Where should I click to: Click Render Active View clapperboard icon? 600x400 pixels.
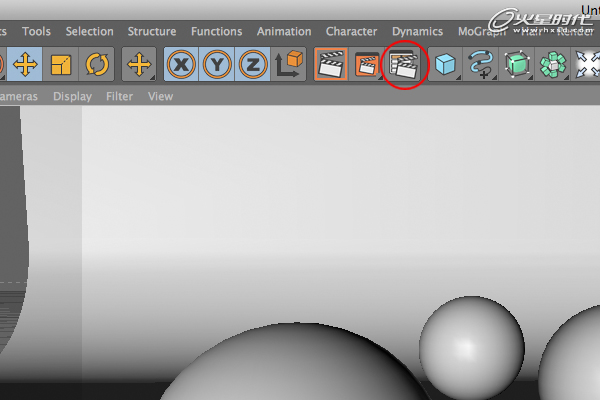(331, 66)
